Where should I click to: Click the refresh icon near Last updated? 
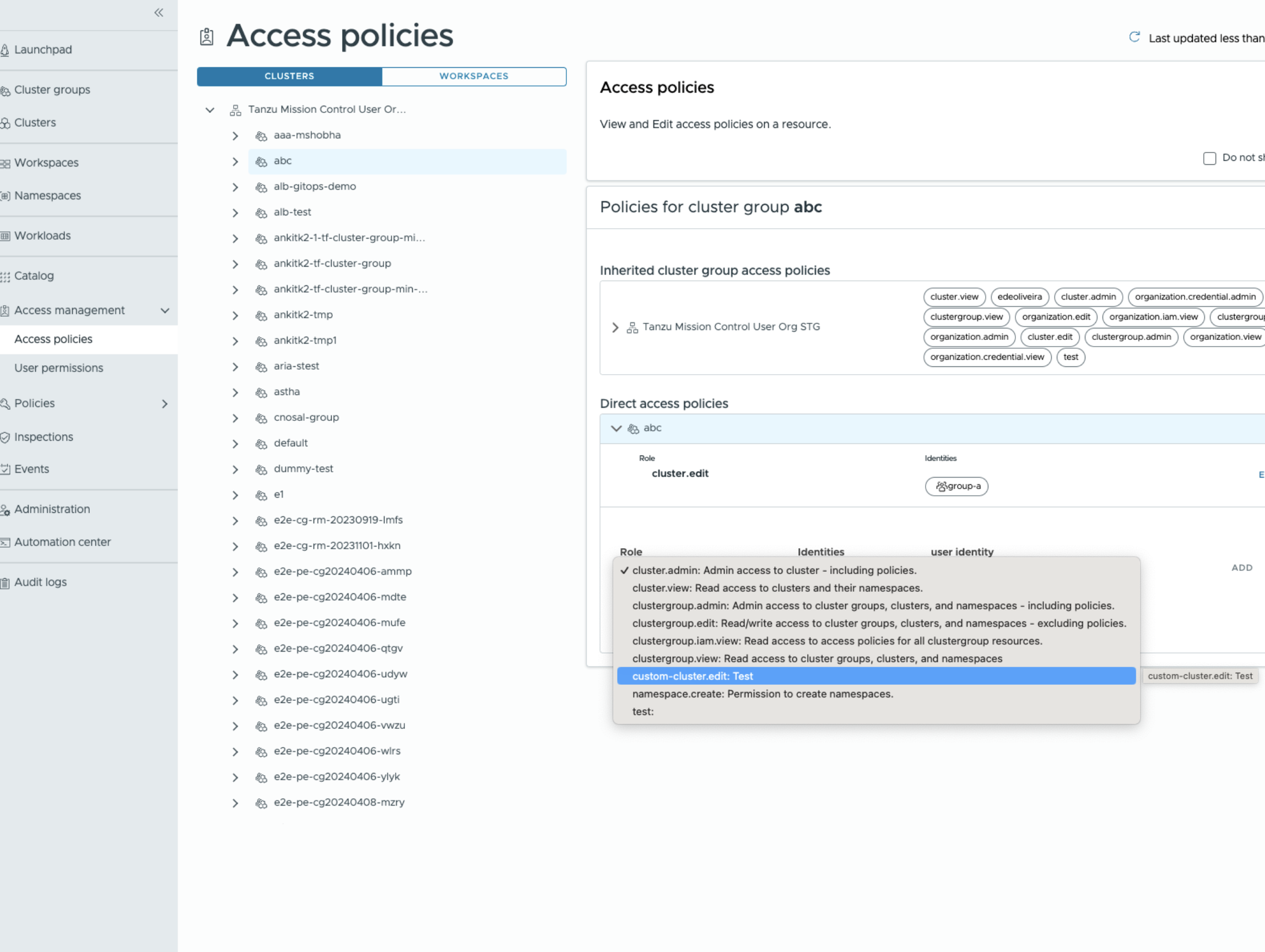tap(1134, 37)
